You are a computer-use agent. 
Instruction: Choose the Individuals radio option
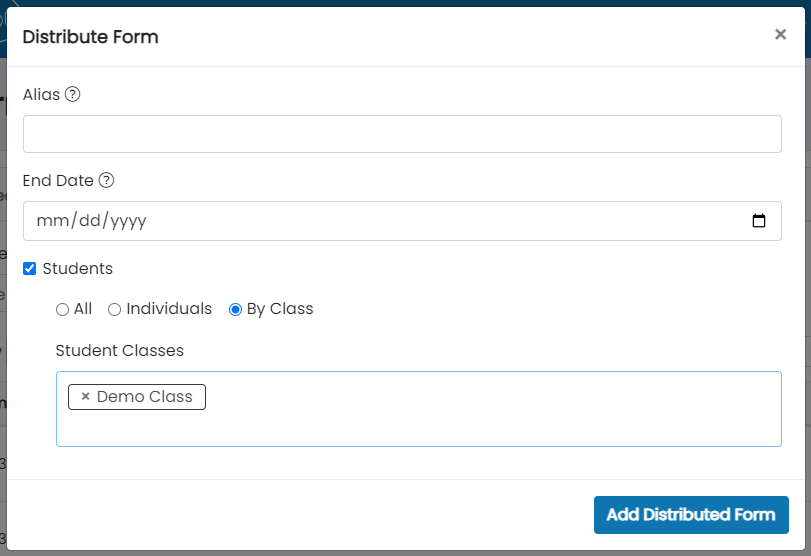[114, 309]
